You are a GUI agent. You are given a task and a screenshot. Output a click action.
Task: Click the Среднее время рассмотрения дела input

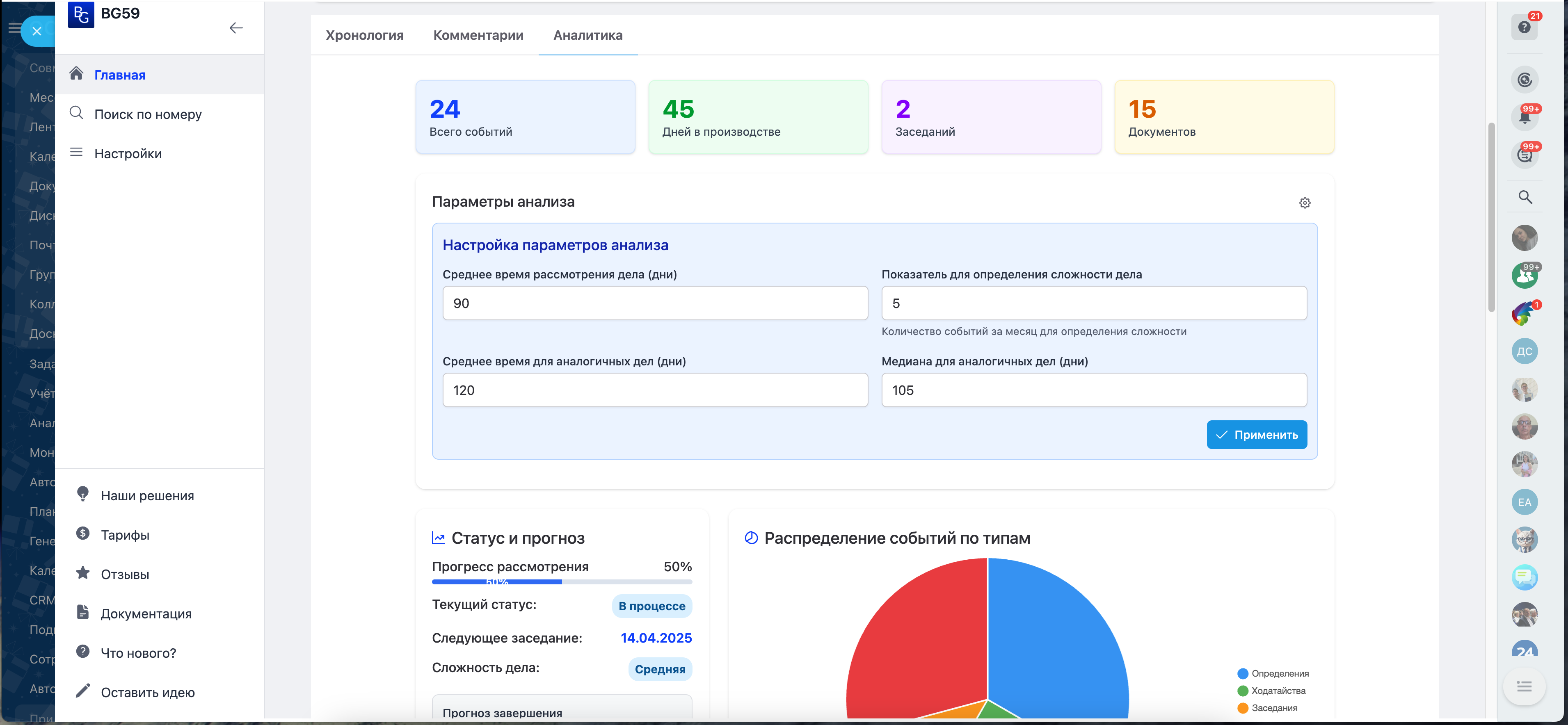coord(655,303)
